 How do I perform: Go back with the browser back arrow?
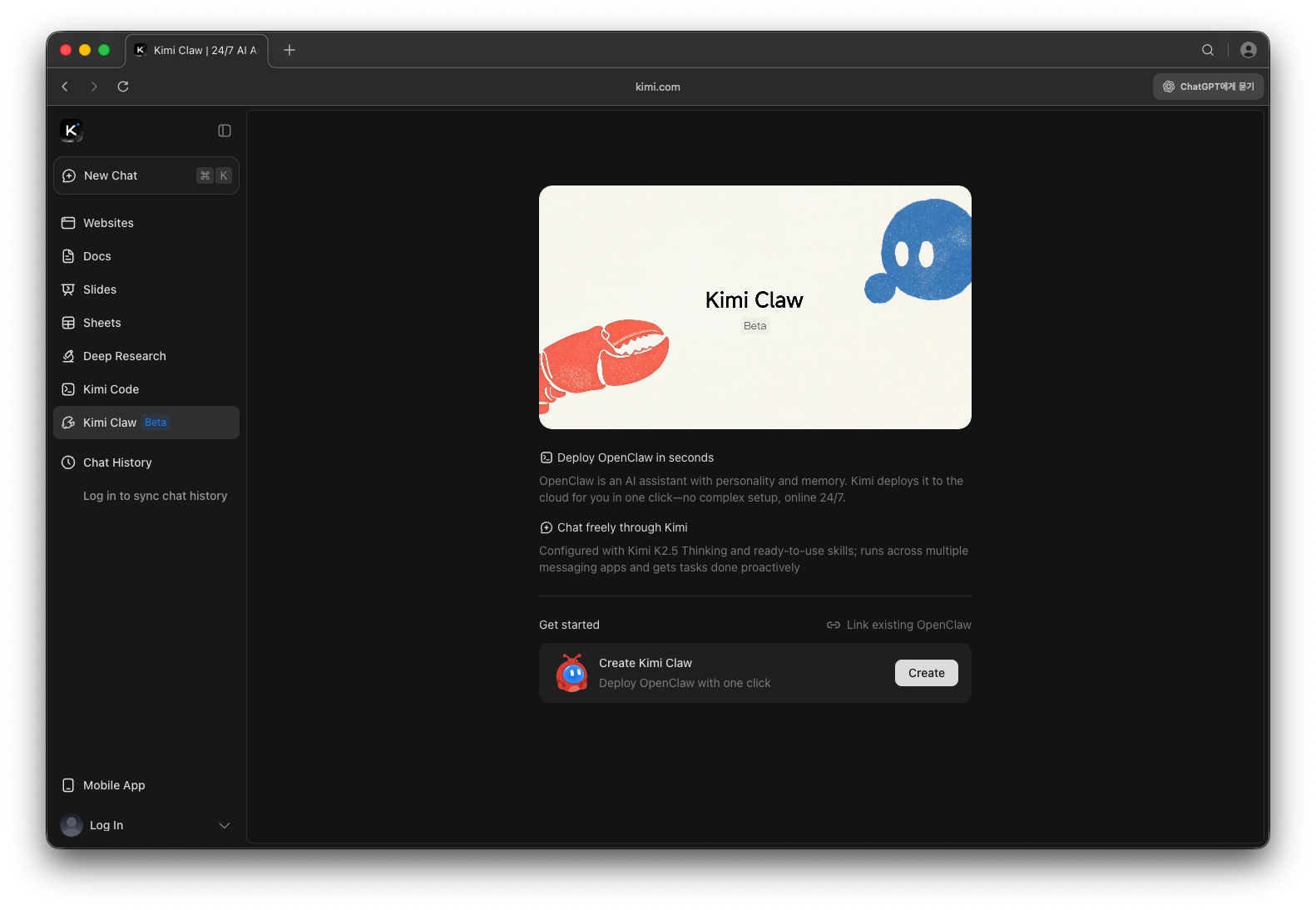(65, 87)
